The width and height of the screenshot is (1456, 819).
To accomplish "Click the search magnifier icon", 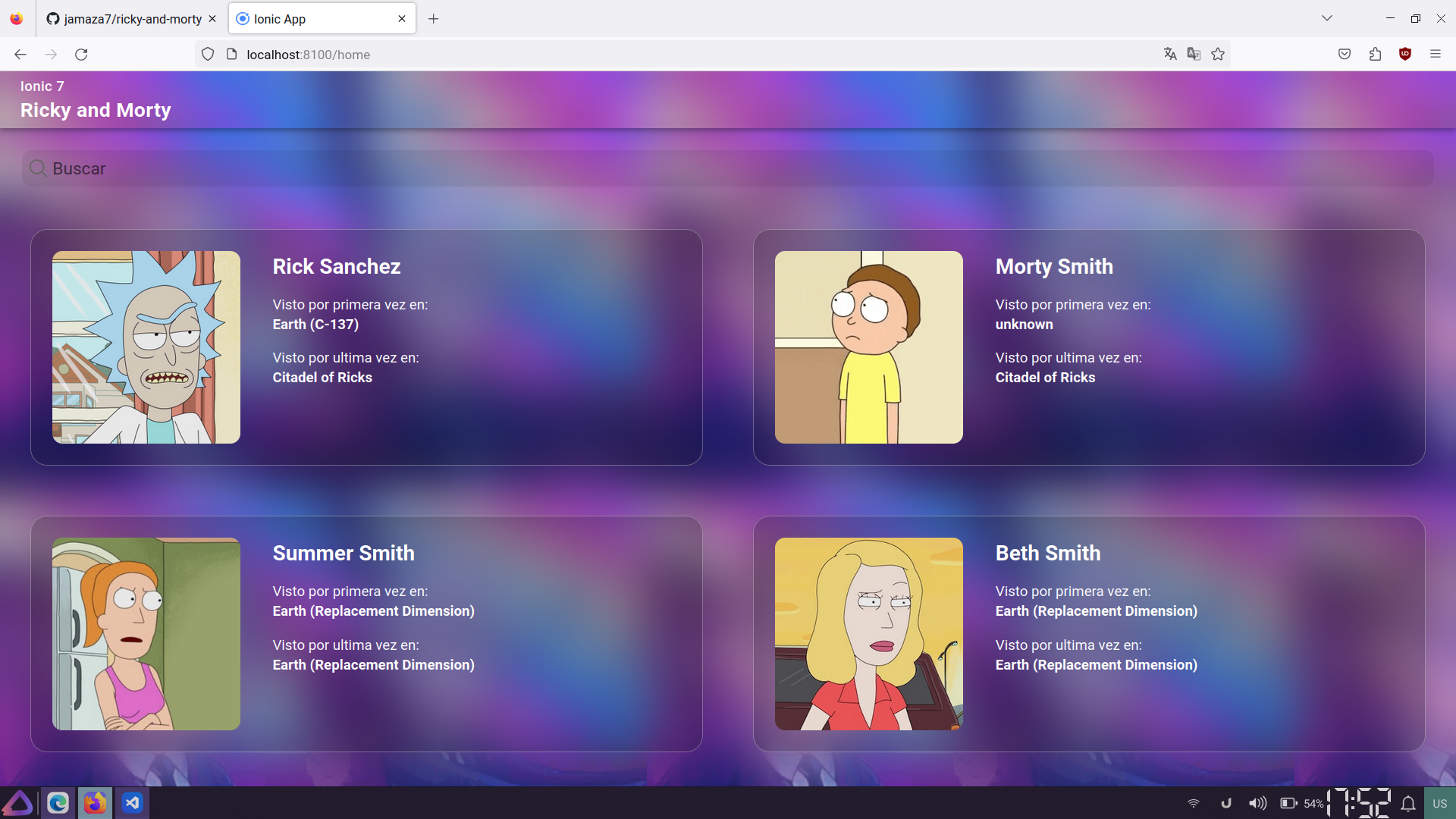I will [x=38, y=168].
